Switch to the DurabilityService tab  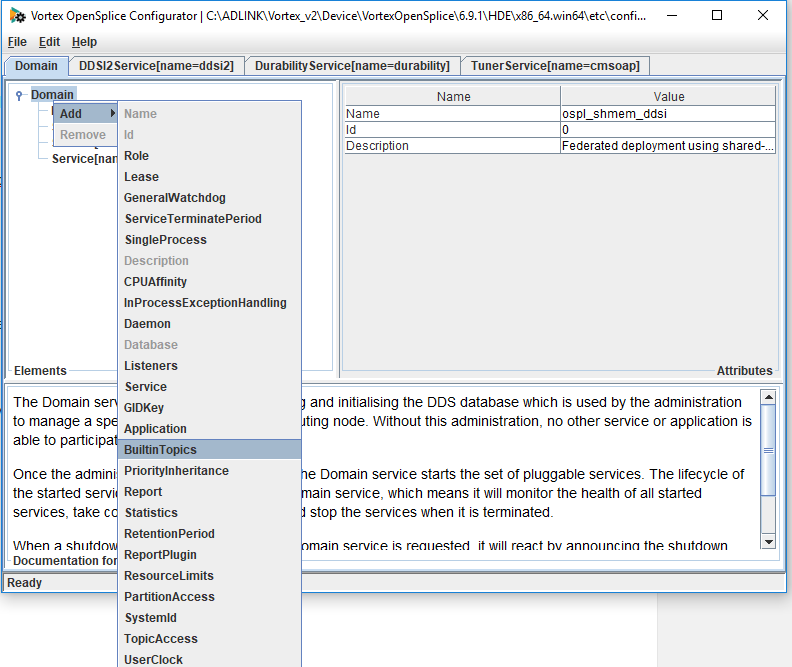click(352, 66)
